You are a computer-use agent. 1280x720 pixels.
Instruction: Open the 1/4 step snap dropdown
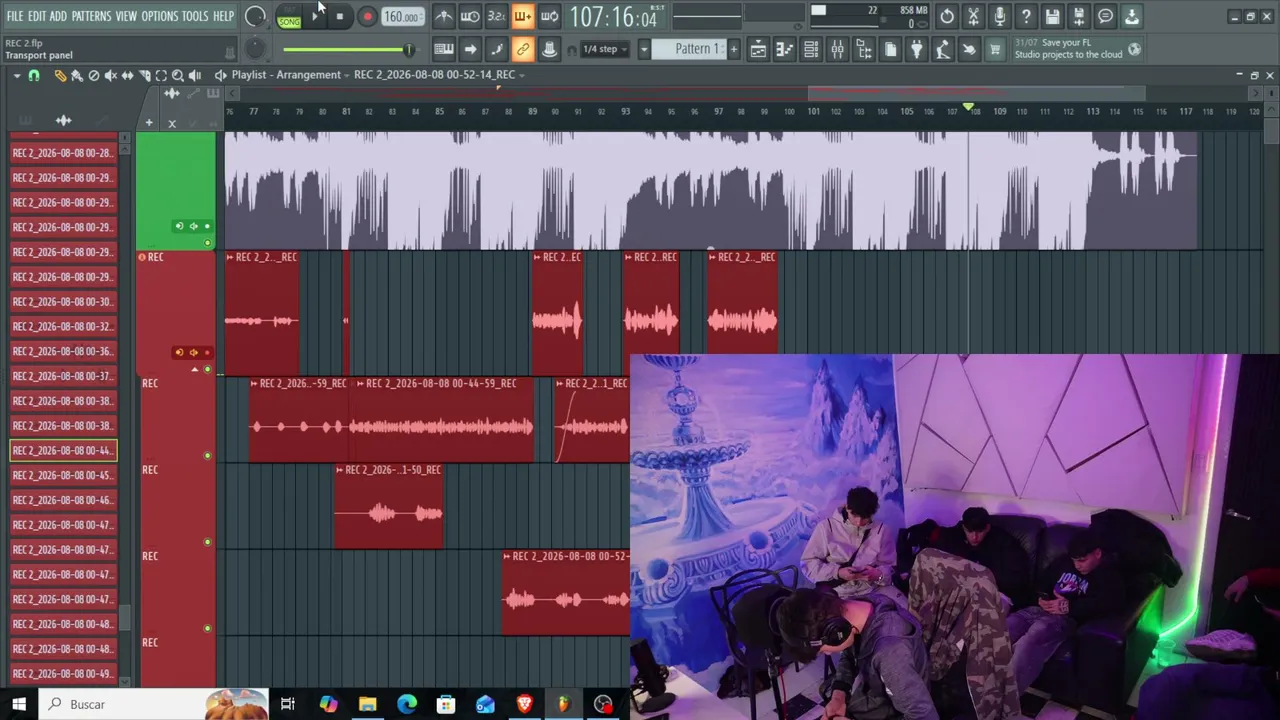click(605, 49)
